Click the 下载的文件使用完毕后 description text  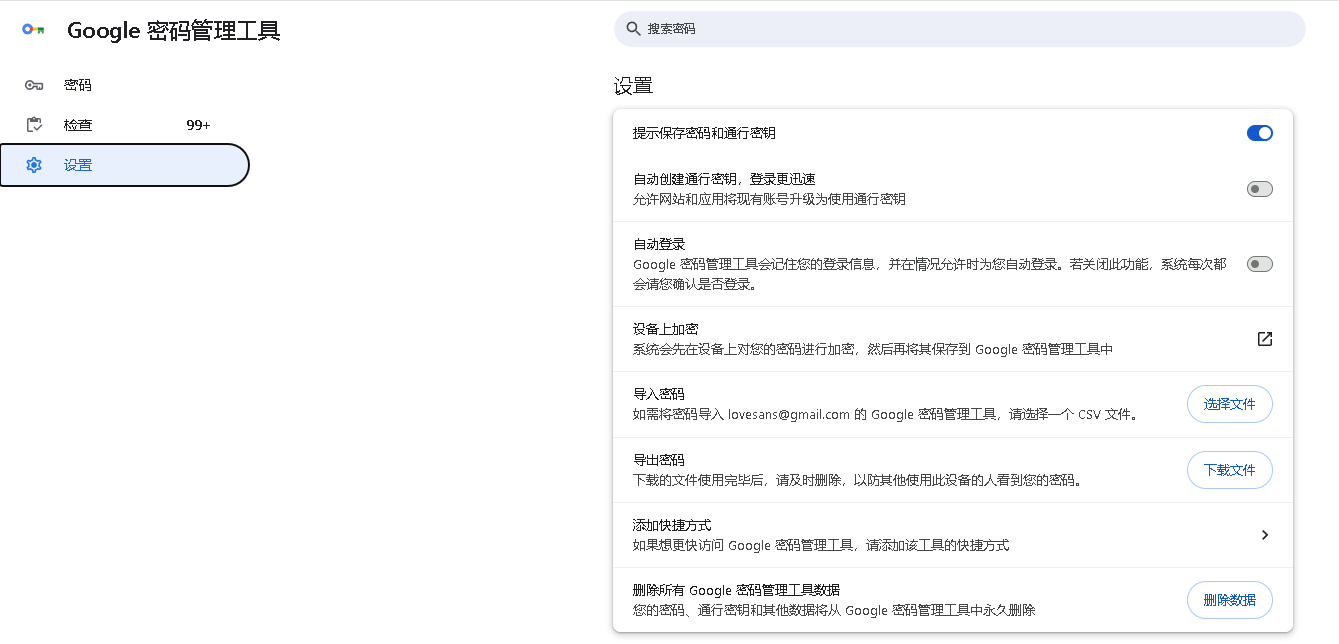858,480
